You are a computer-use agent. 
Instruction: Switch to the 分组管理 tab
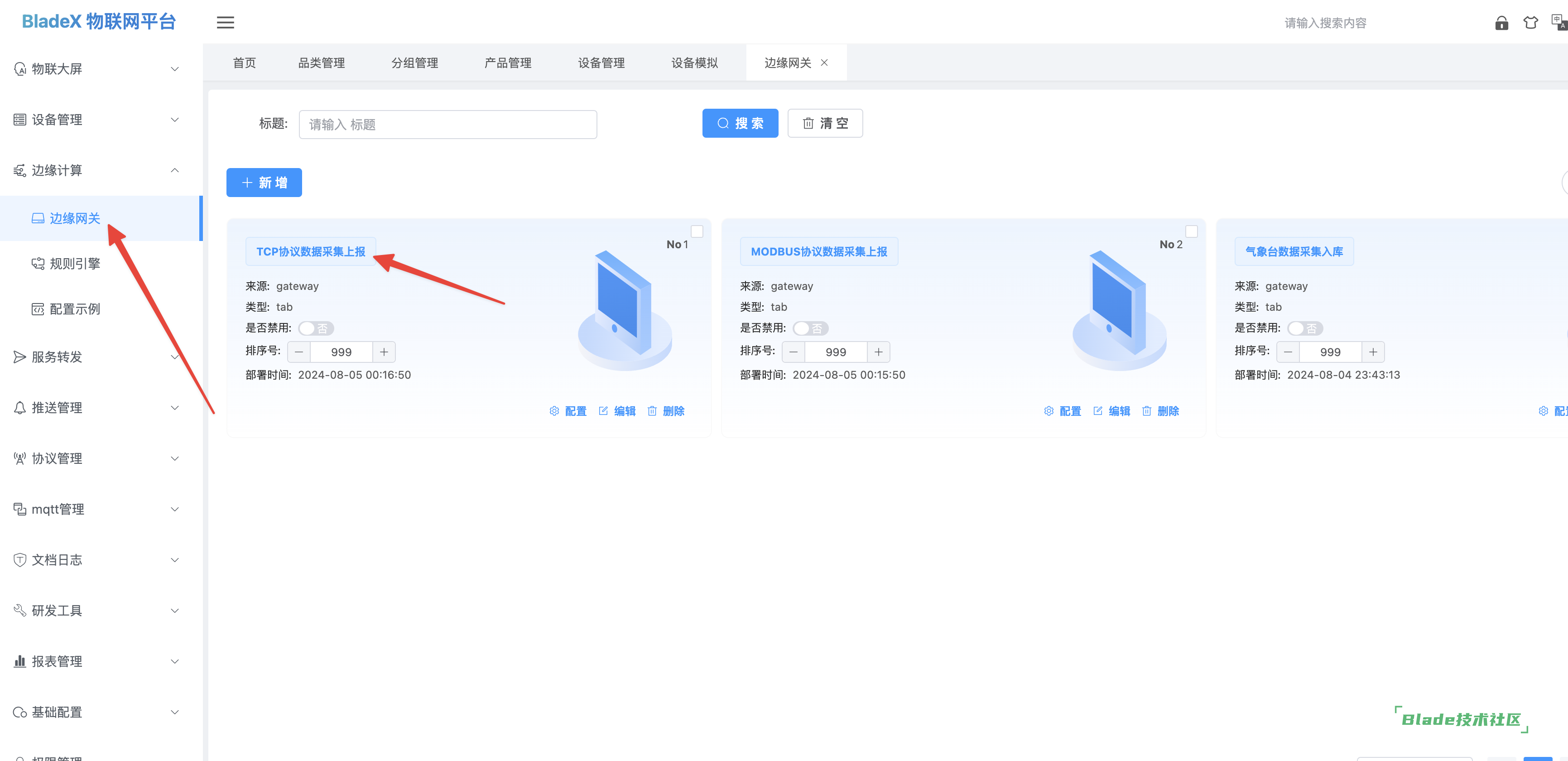pyautogui.click(x=414, y=63)
